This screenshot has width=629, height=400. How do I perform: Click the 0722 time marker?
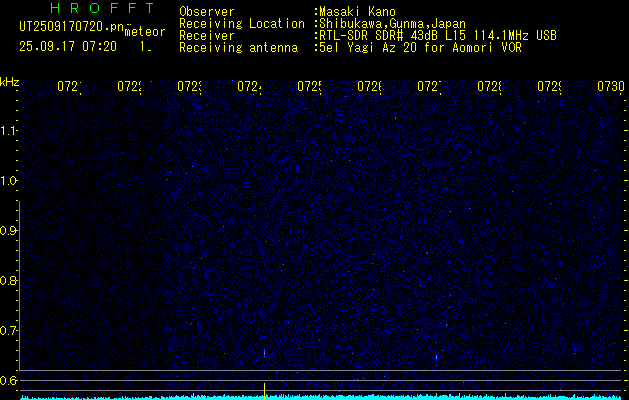coord(129,86)
